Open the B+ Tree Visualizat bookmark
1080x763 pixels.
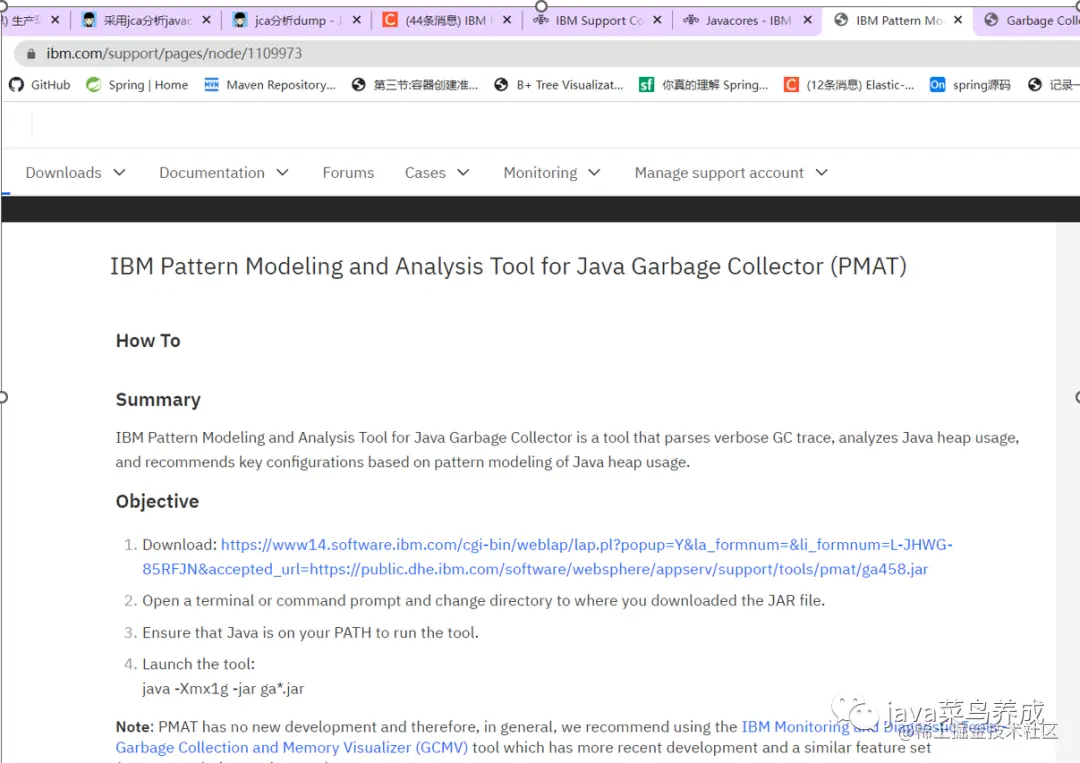(x=559, y=85)
